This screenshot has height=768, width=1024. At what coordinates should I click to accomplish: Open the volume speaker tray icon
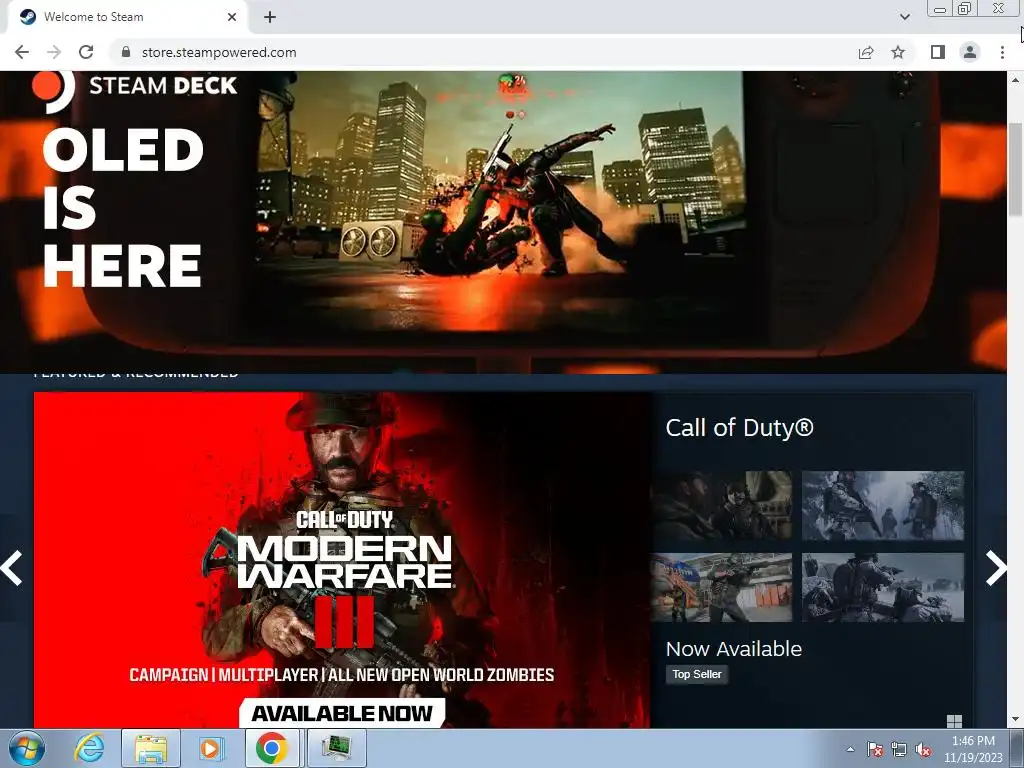pyautogui.click(x=923, y=749)
